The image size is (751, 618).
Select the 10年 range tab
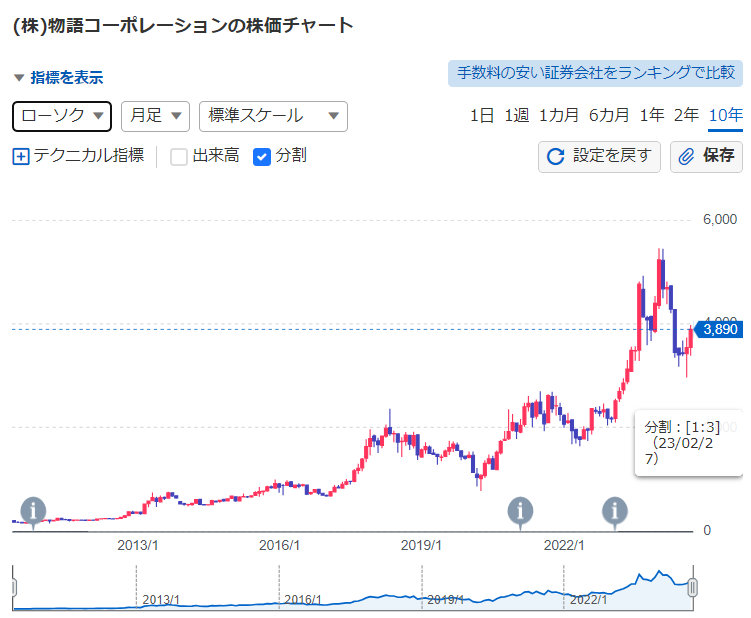(x=726, y=116)
